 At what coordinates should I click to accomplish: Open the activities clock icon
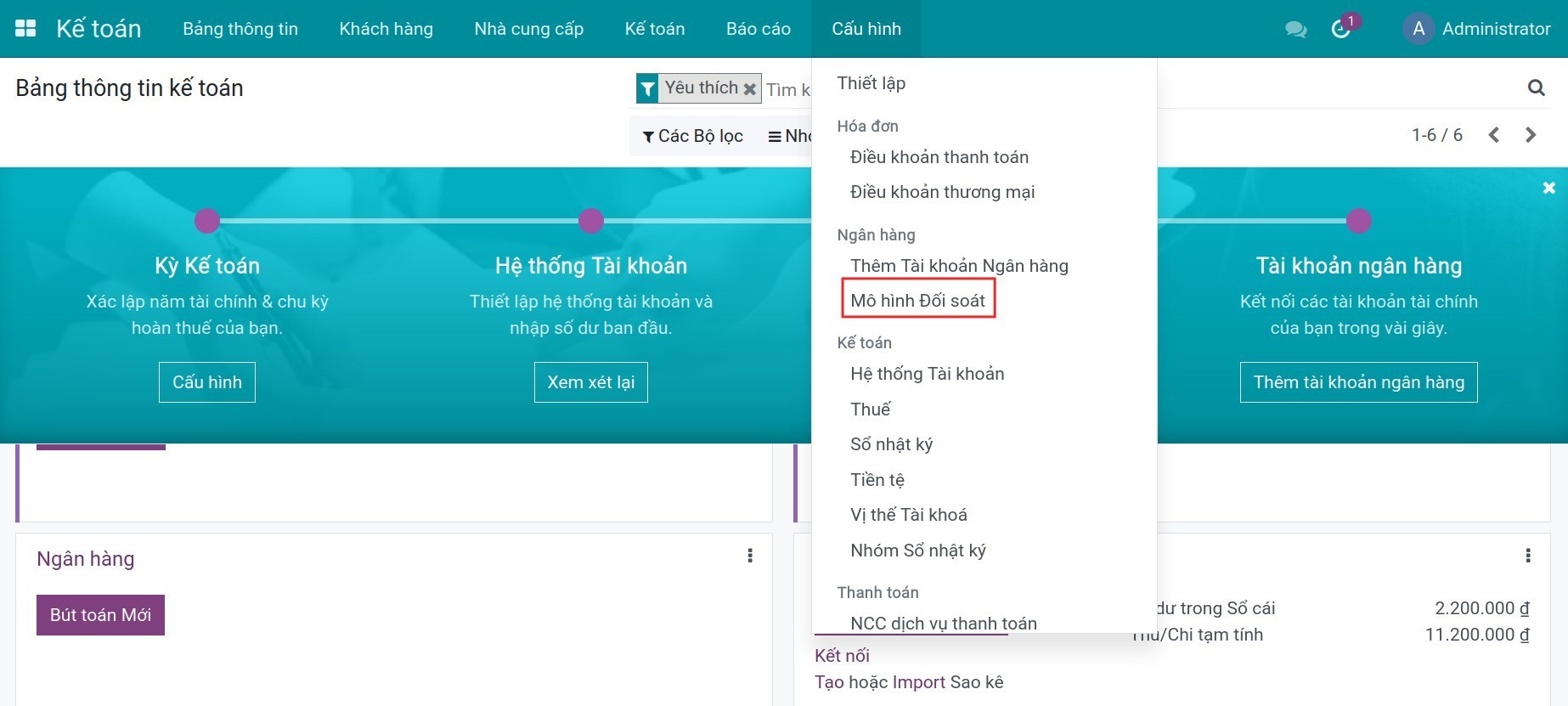[x=1341, y=30]
